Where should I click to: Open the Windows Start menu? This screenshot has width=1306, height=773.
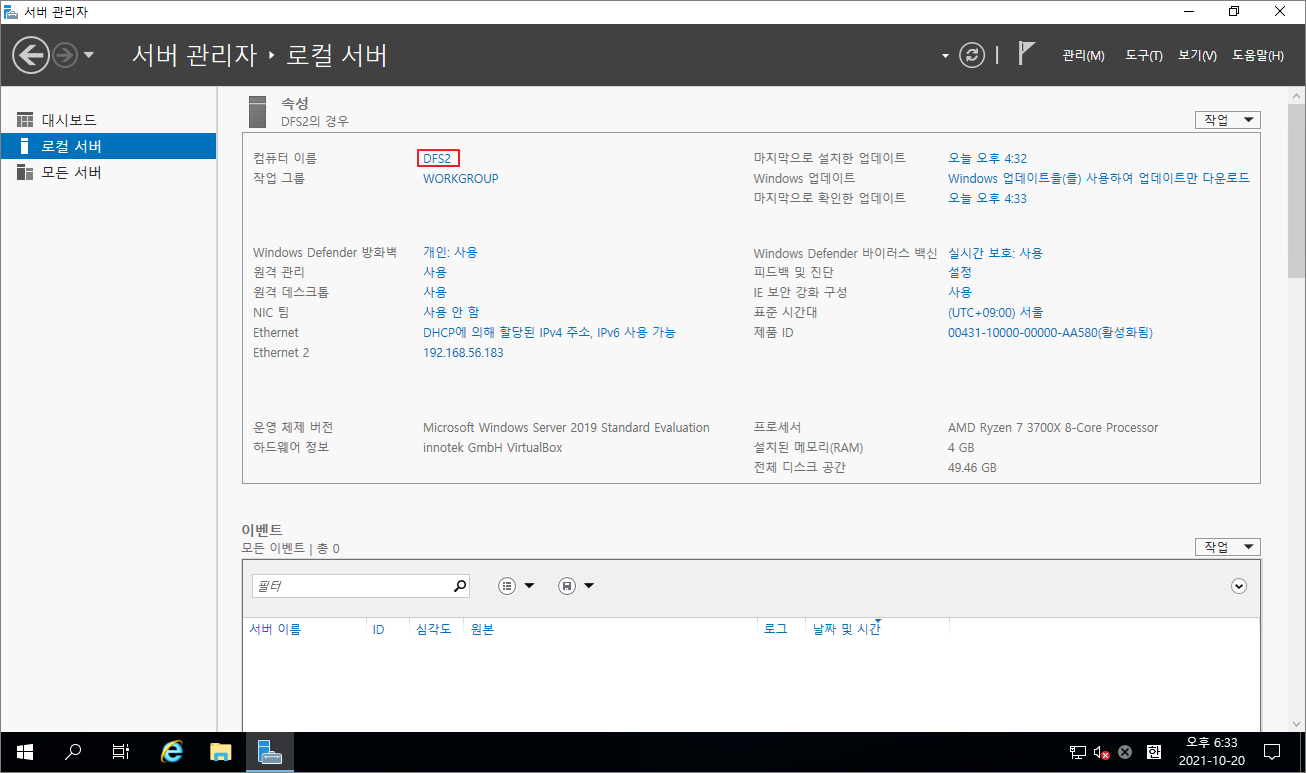click(x=24, y=752)
